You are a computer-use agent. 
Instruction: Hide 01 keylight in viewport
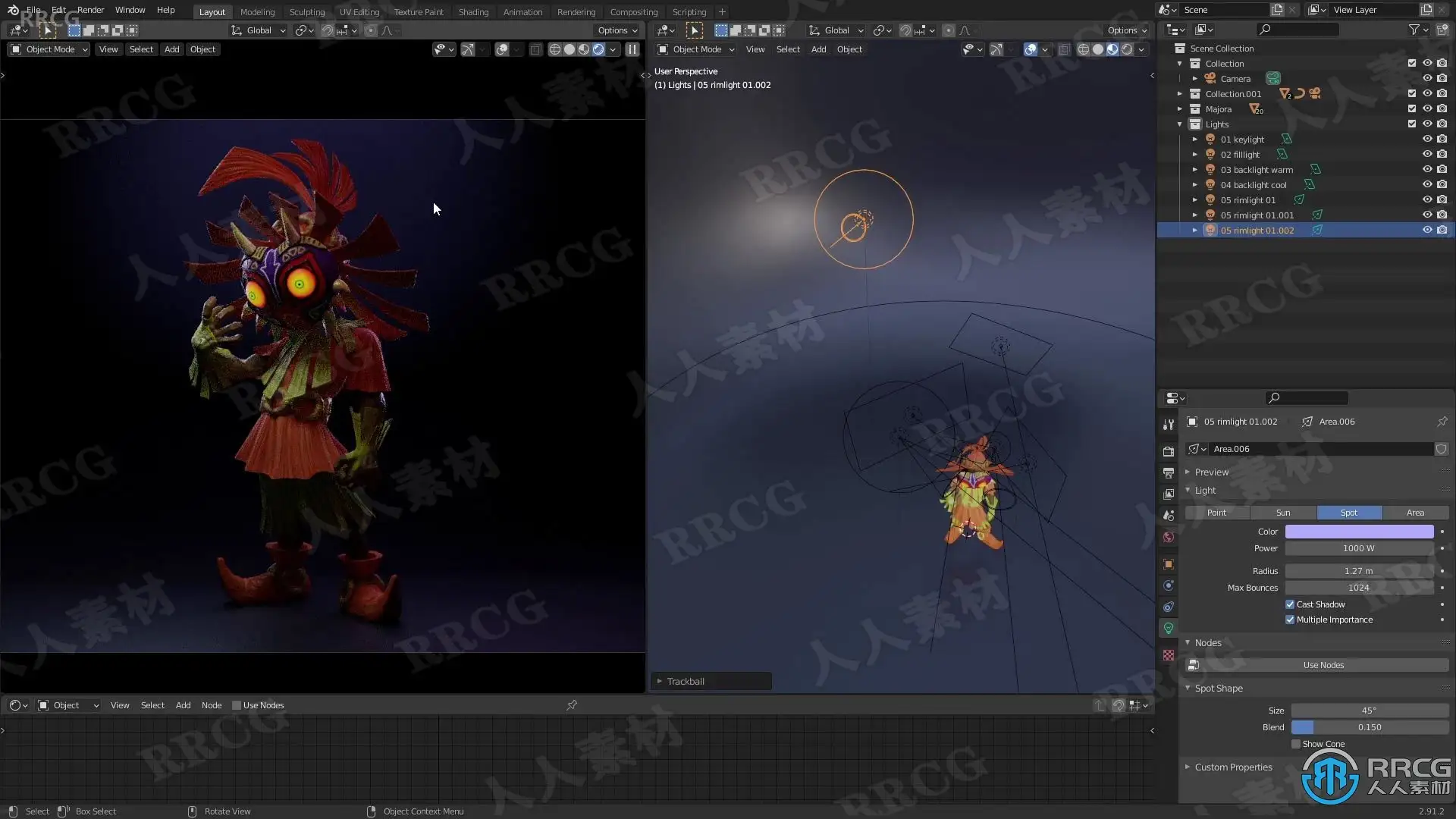pyautogui.click(x=1426, y=140)
